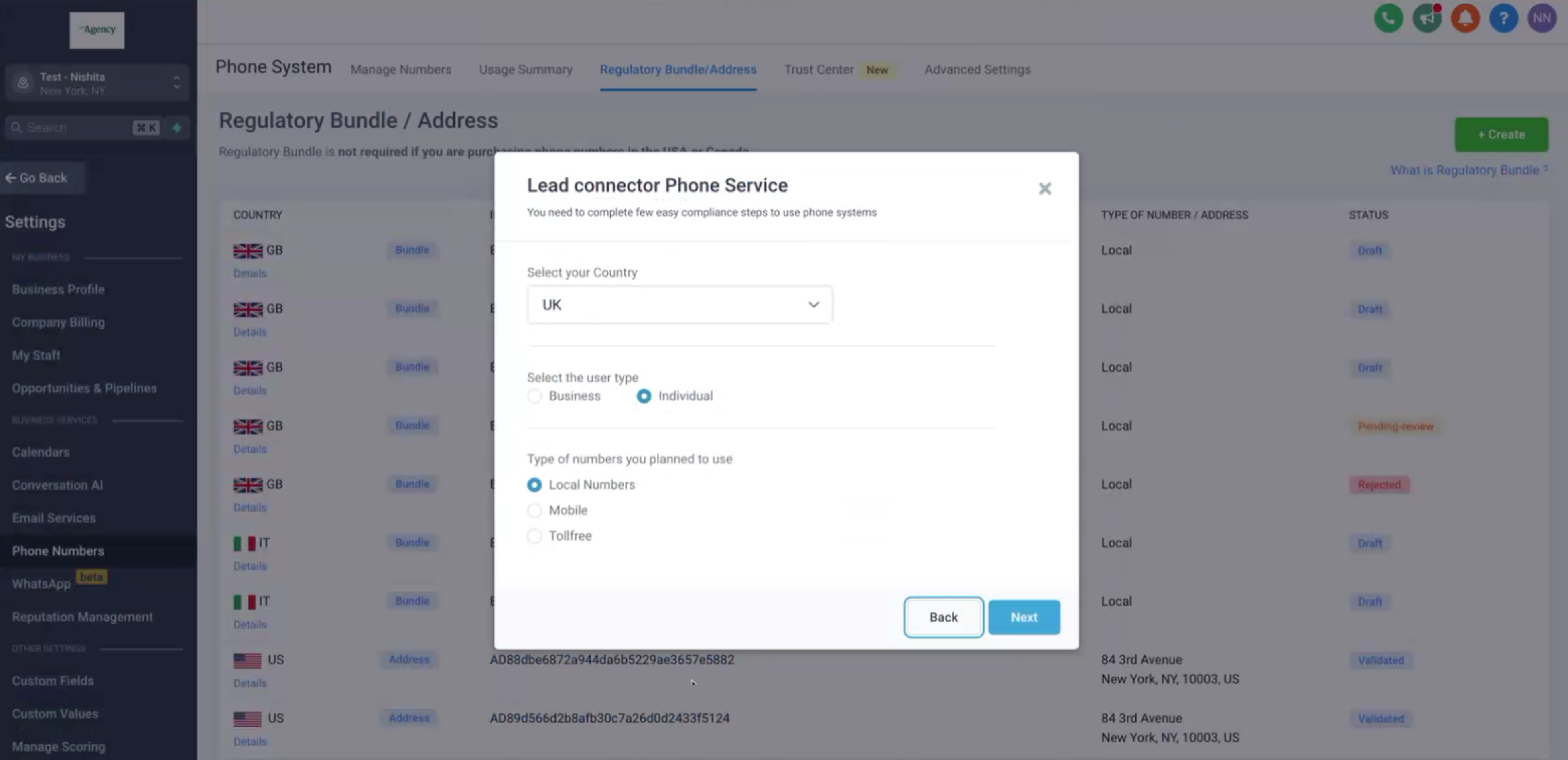Select the Individual user type radio button
The width and height of the screenshot is (1568, 760).
644,395
